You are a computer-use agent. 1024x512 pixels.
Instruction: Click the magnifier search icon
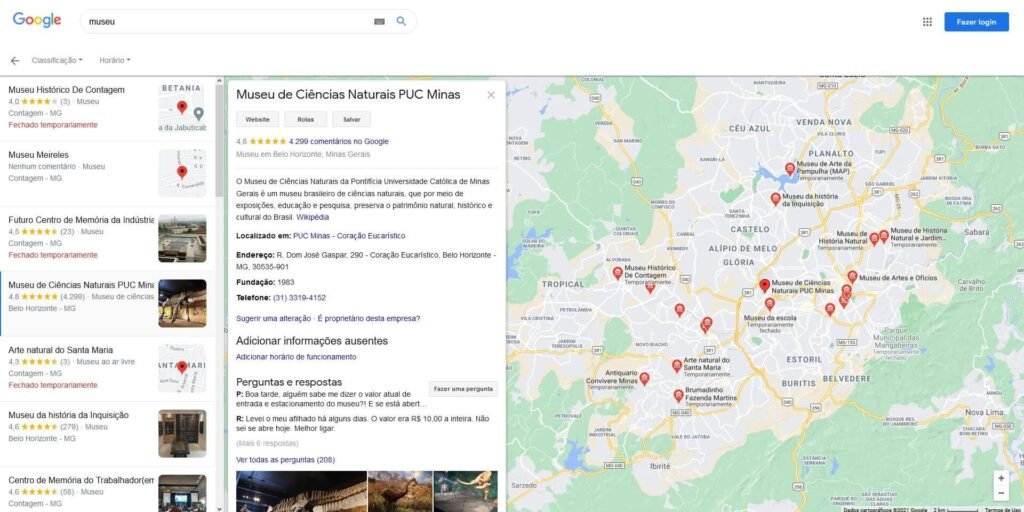[401, 21]
